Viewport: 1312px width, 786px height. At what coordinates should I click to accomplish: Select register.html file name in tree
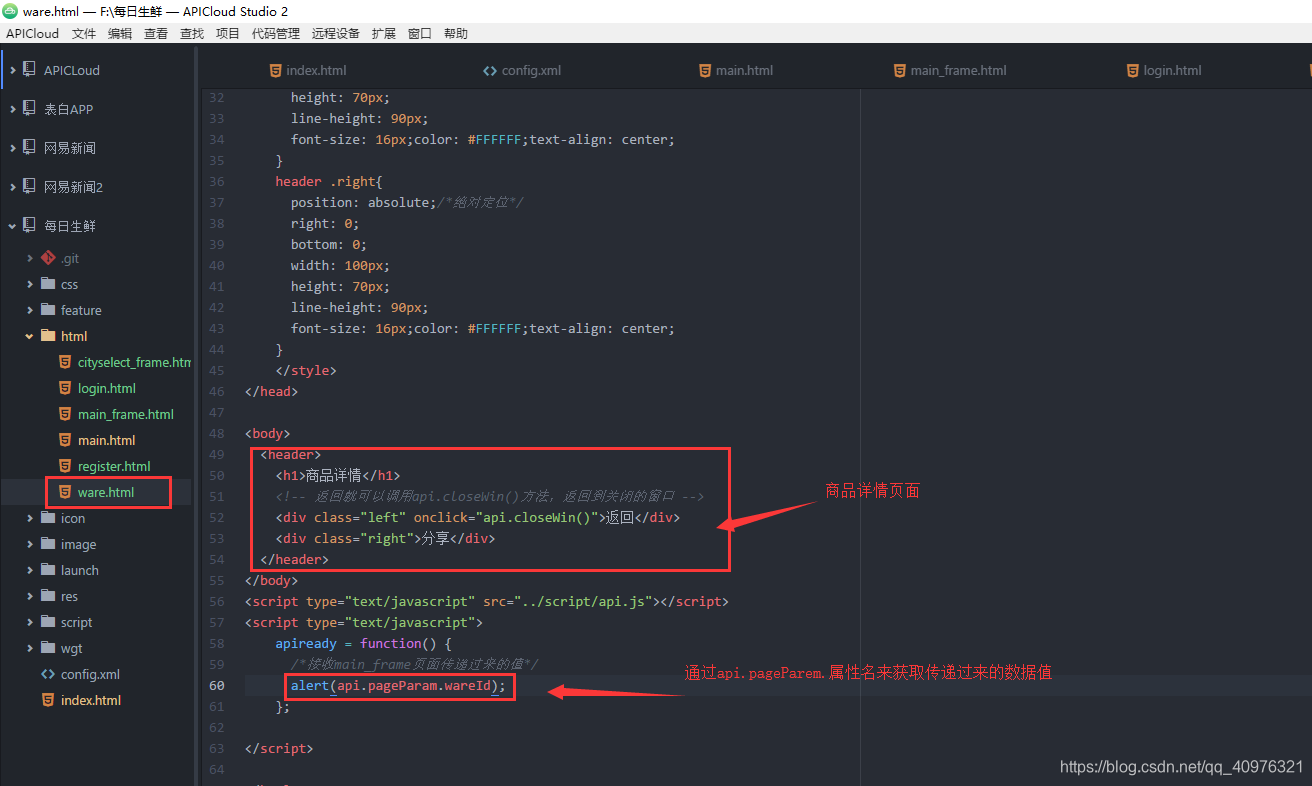114,466
